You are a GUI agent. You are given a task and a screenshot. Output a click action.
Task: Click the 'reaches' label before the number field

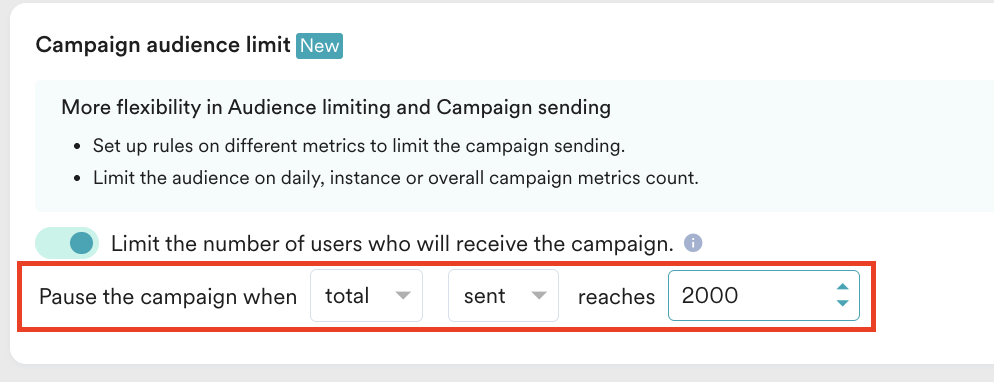(616, 296)
